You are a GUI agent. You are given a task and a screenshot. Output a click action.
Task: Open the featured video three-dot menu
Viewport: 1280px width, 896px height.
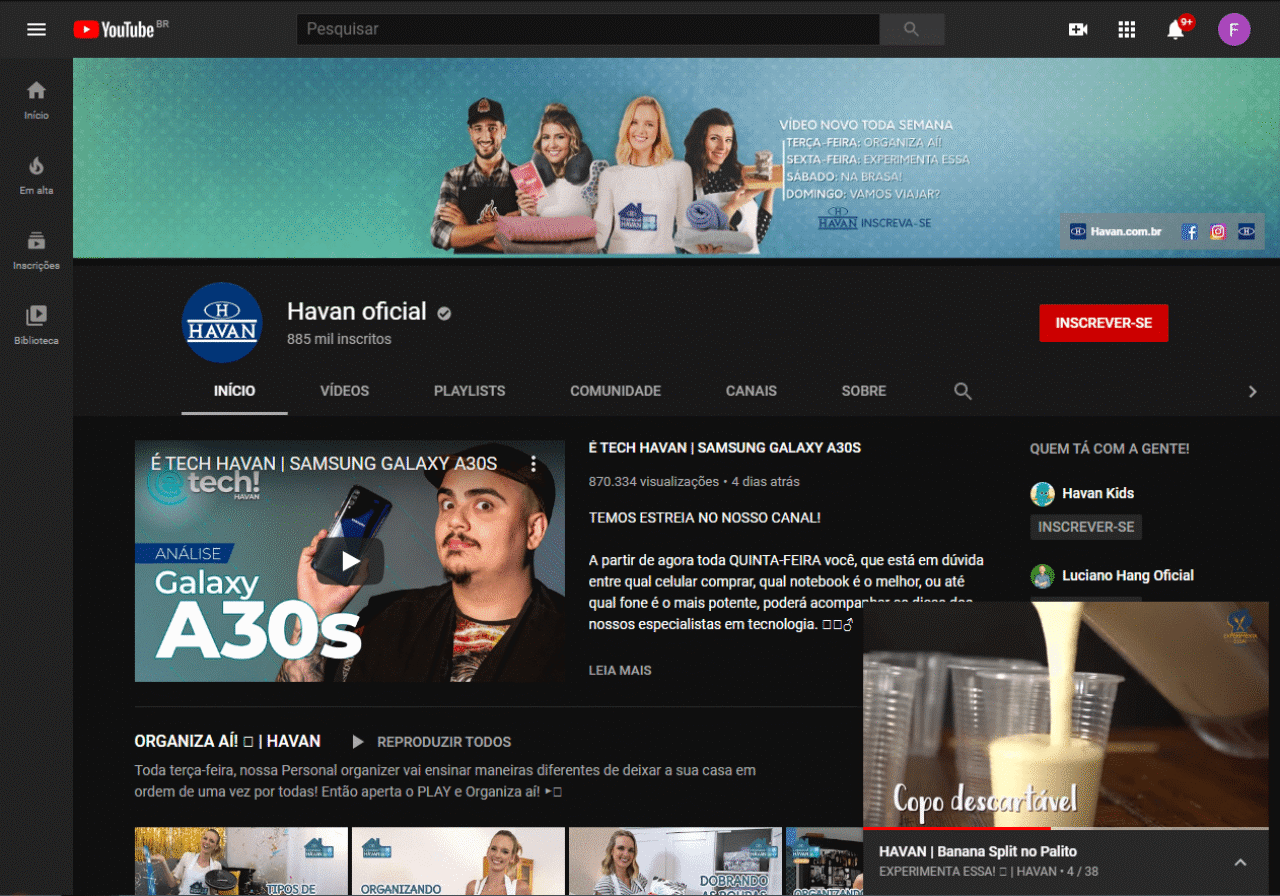coord(534,464)
